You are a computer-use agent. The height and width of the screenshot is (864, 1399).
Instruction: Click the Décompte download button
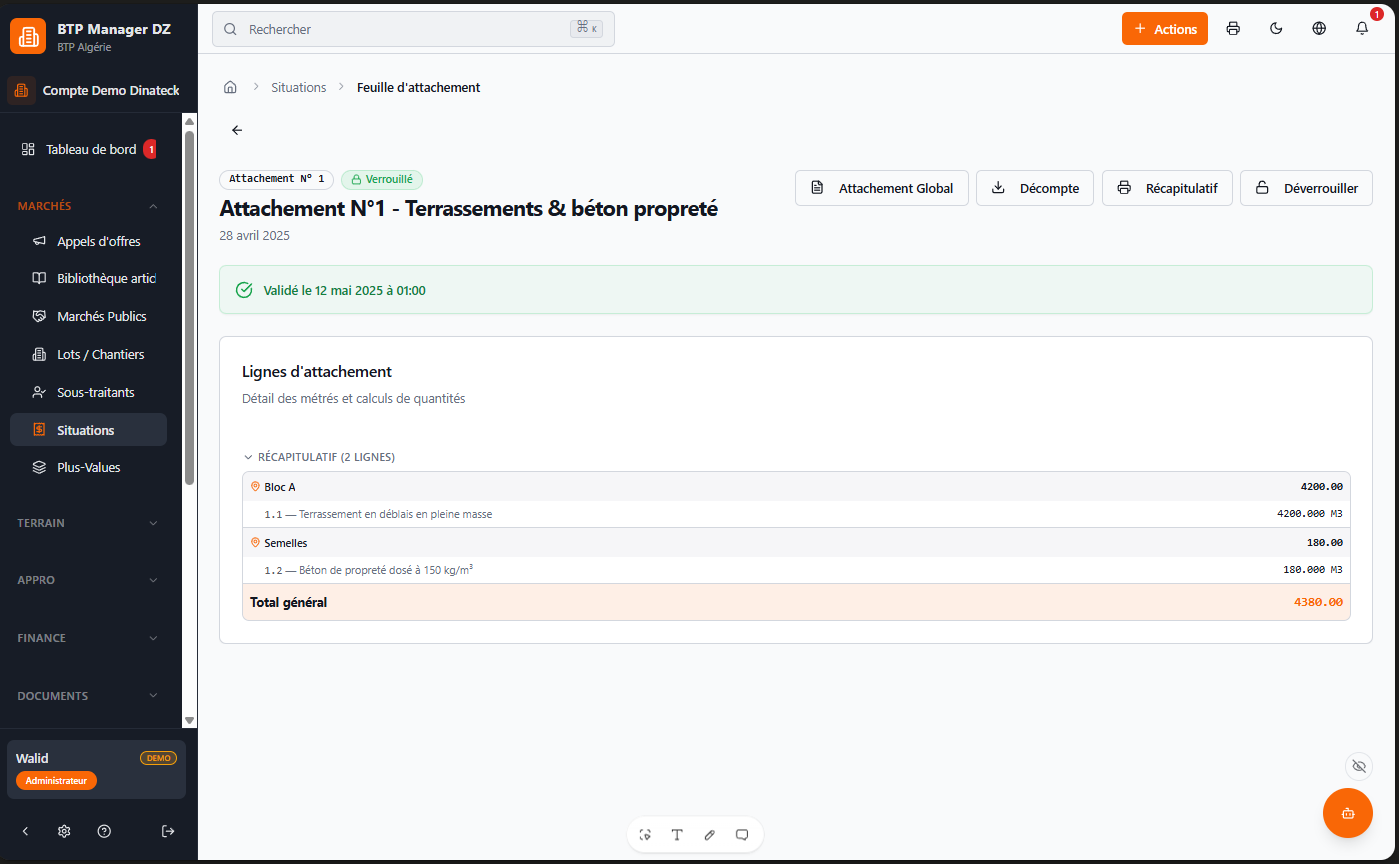[1035, 188]
